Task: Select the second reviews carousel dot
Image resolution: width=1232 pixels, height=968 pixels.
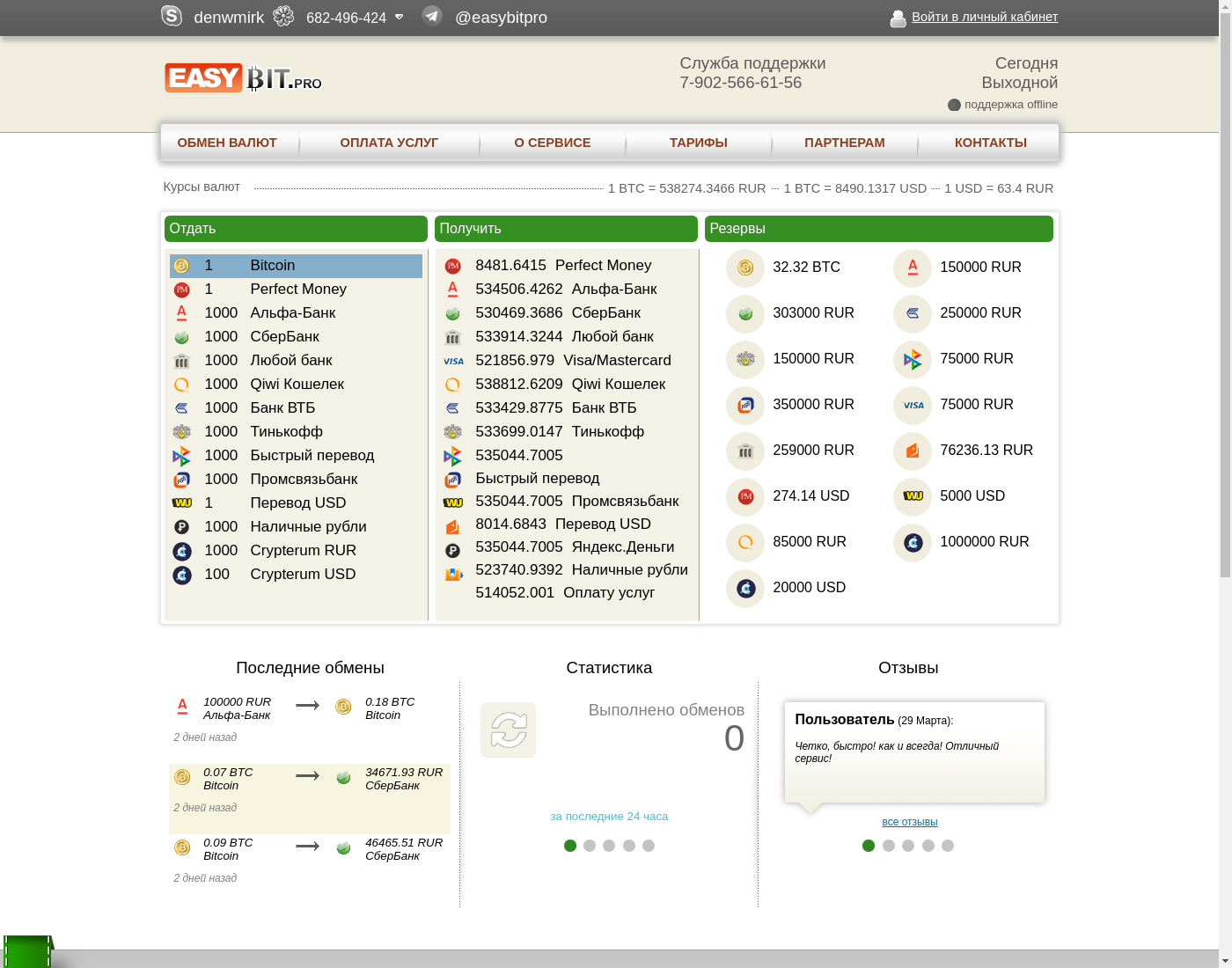Action: (x=889, y=846)
